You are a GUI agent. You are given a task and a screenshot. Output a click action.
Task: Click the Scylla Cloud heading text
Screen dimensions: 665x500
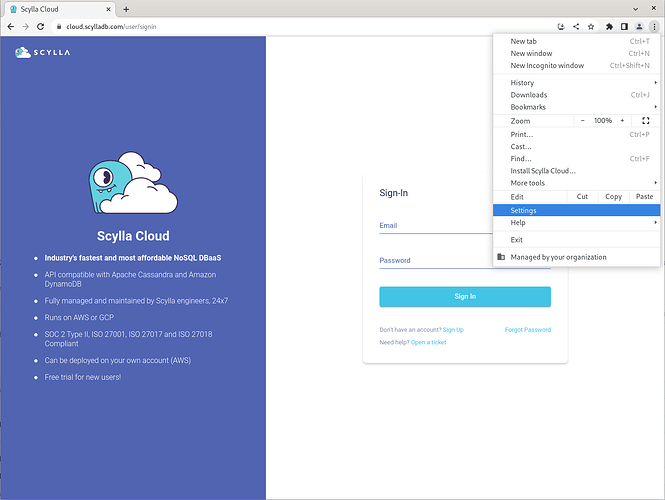pyautogui.click(x=133, y=236)
